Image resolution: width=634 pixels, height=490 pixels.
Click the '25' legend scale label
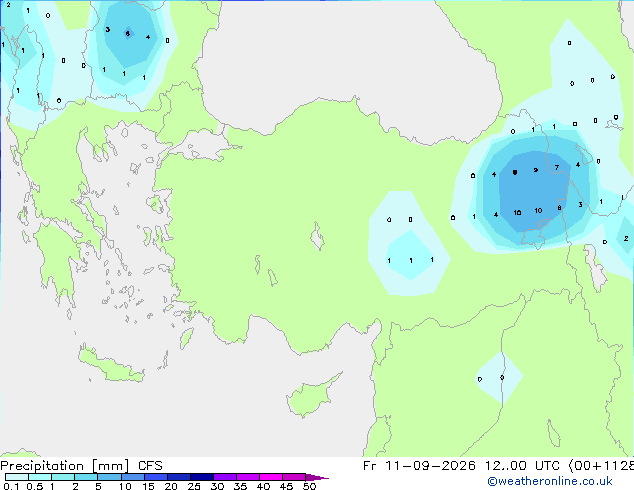pos(194,486)
